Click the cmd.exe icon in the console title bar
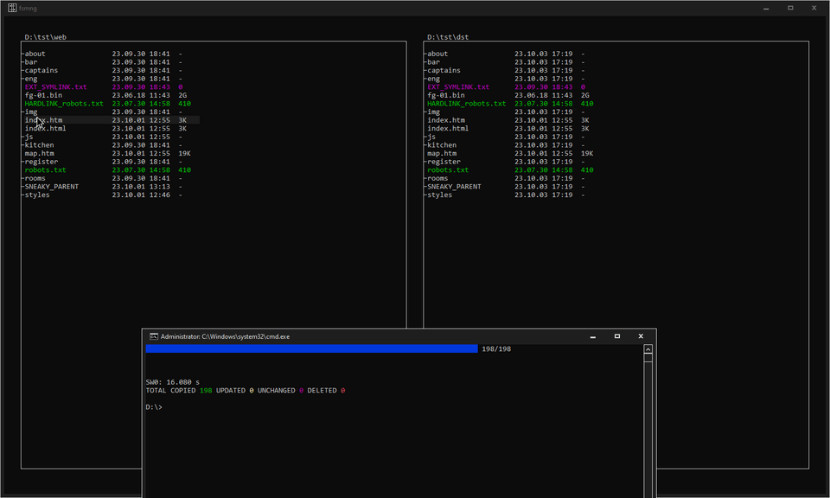This screenshot has width=830, height=498. (153, 337)
